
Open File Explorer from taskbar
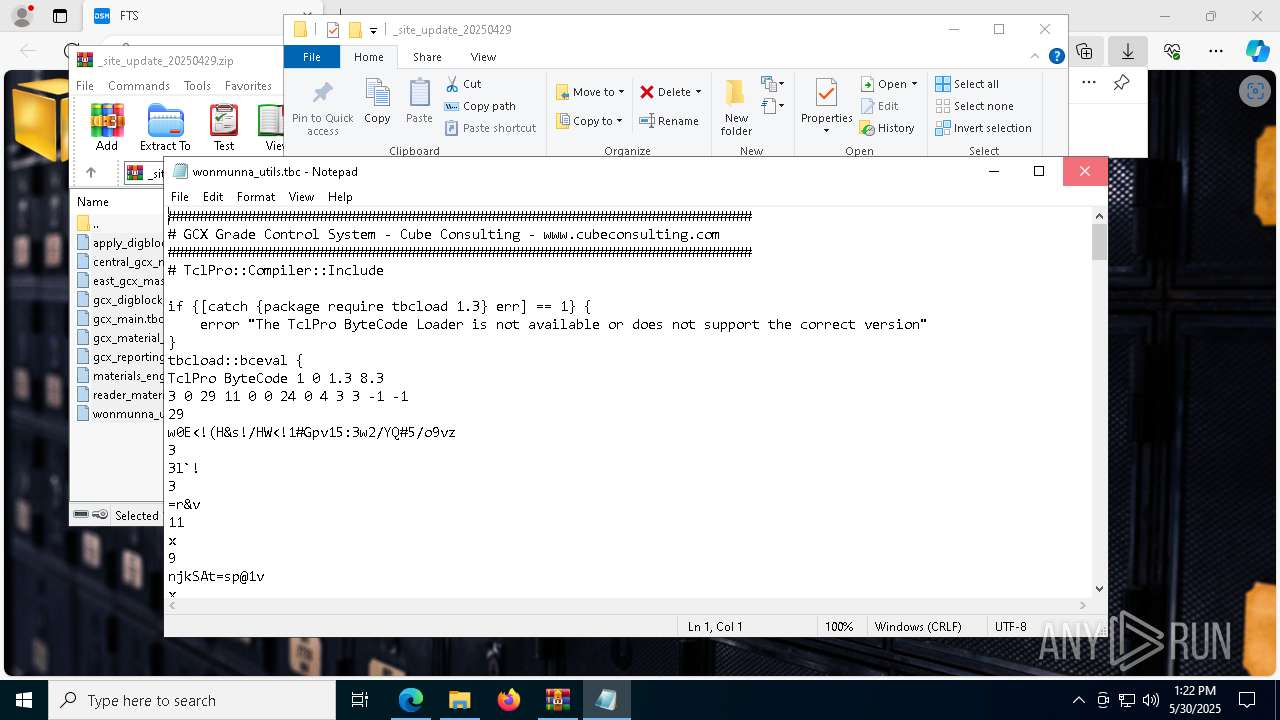tap(459, 700)
